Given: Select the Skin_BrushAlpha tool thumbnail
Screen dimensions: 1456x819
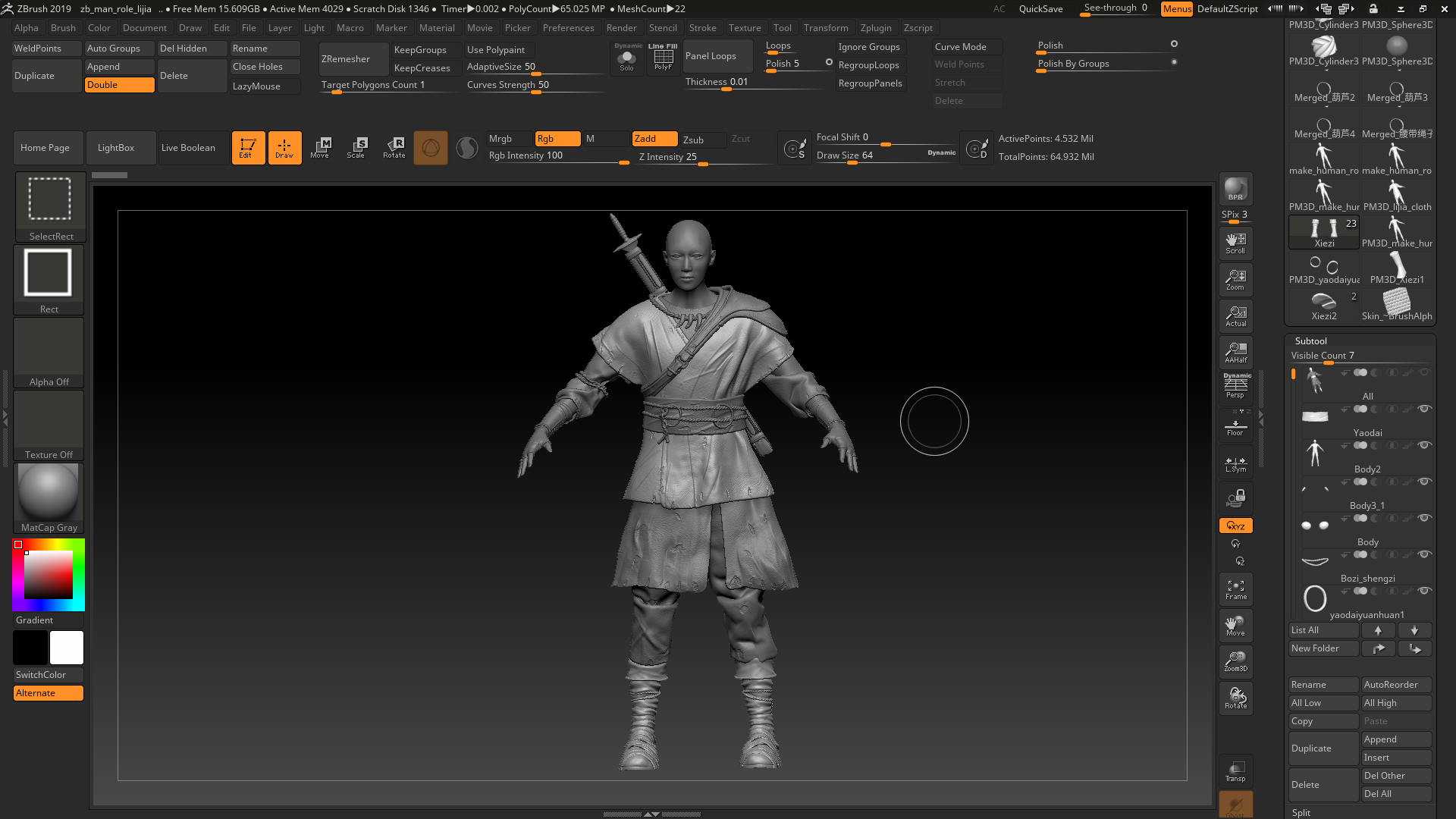Looking at the screenshot, I should (x=1397, y=305).
